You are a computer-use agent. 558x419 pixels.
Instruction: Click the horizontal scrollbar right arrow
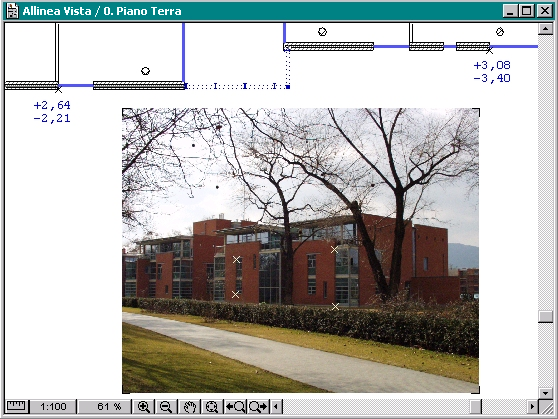[x=532, y=407]
